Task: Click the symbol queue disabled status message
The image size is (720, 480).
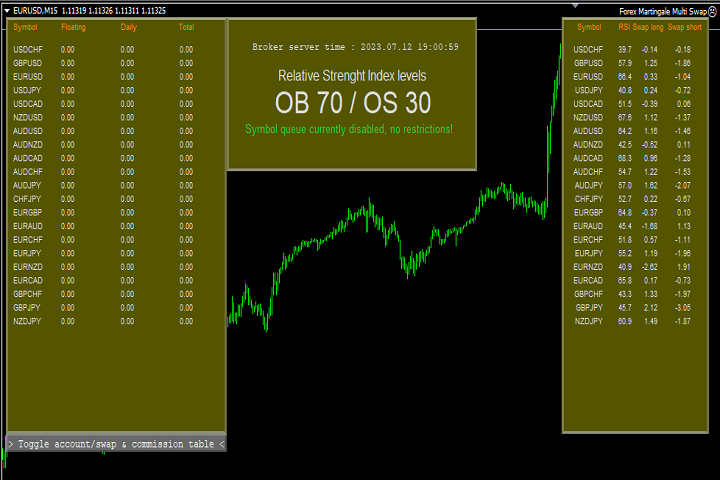Action: (348, 129)
